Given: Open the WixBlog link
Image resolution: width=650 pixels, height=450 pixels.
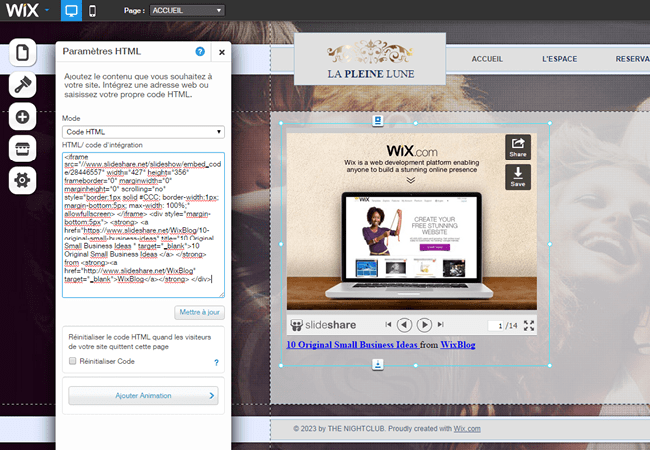Looking at the screenshot, I should pos(458,345).
